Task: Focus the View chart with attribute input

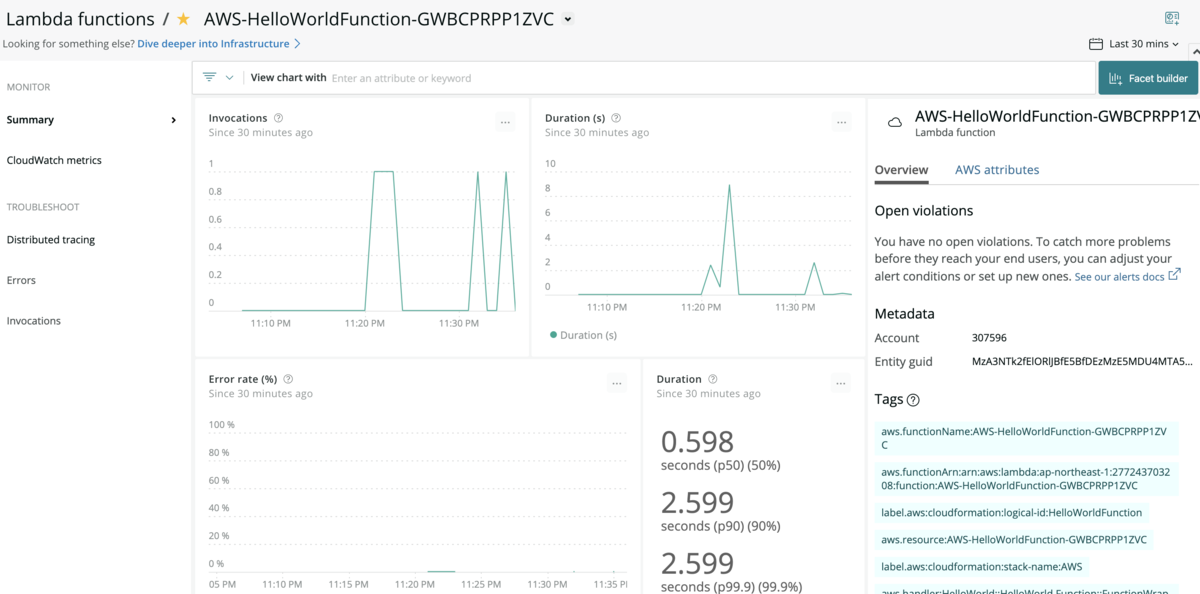Action: pyautogui.click(x=710, y=78)
